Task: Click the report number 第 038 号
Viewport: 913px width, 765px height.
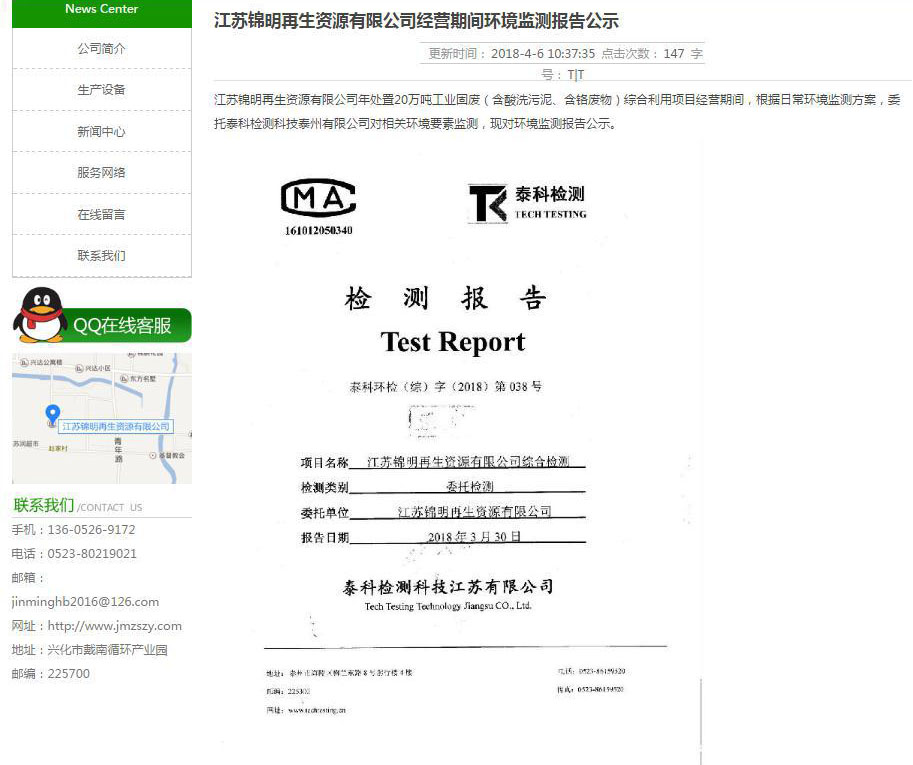Action: point(518,387)
